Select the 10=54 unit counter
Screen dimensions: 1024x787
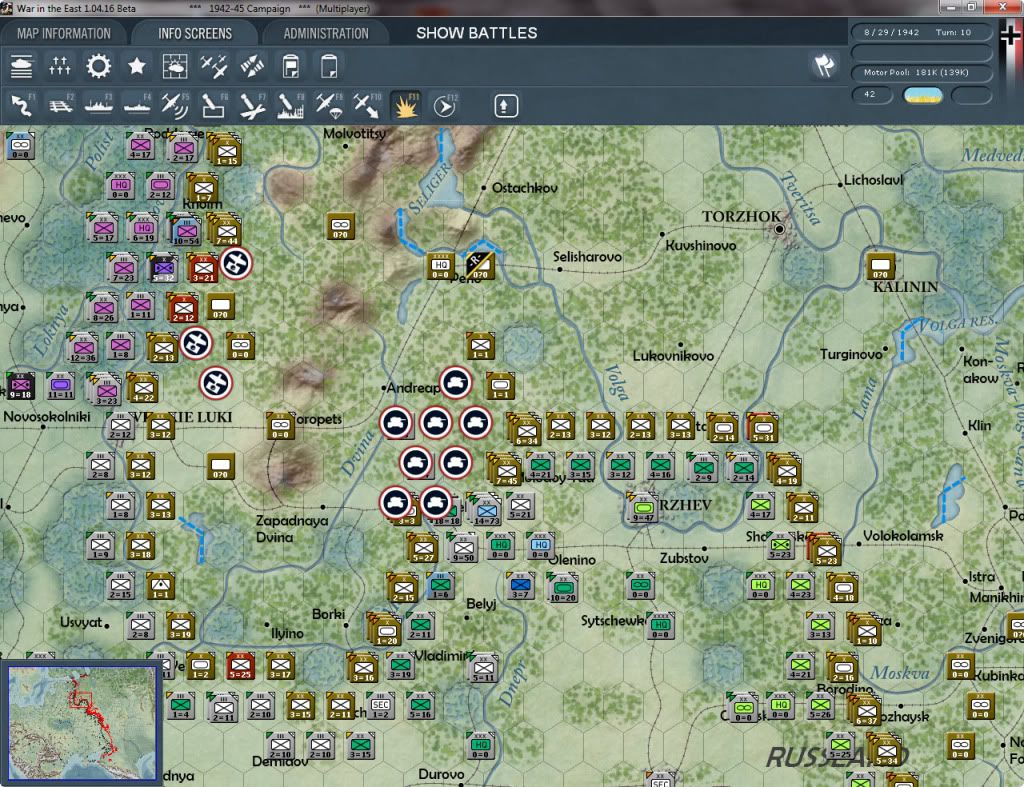[185, 232]
